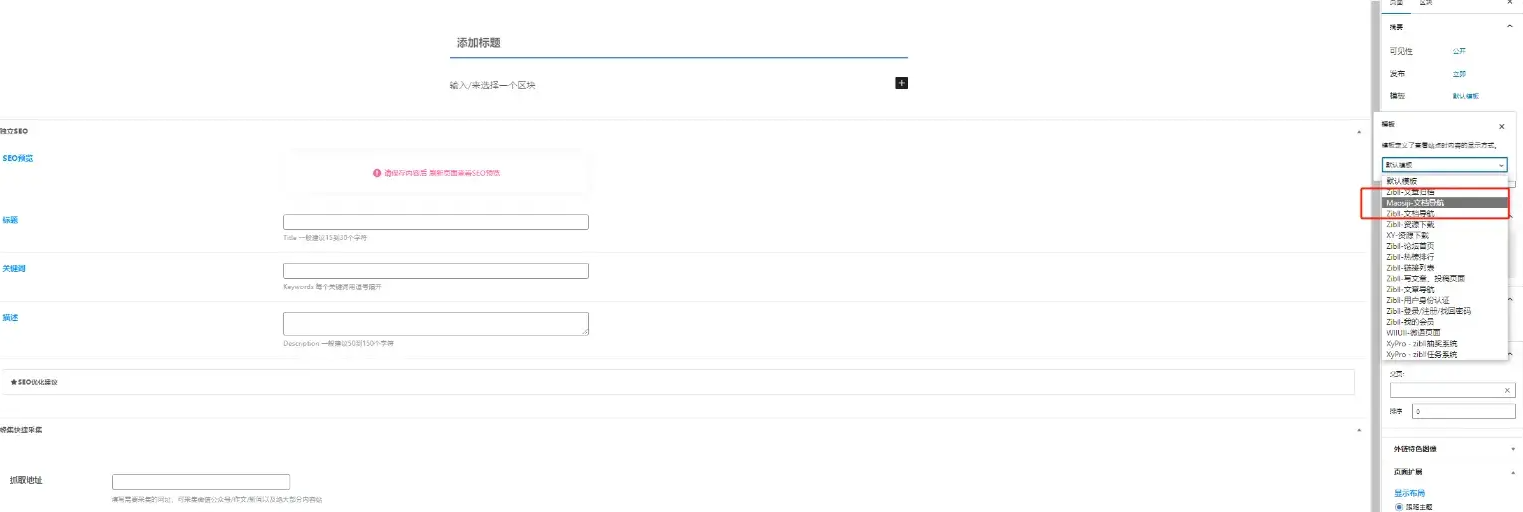The height and width of the screenshot is (512, 1523).
Task: Click the black plus add-block icon
Action: click(x=901, y=83)
